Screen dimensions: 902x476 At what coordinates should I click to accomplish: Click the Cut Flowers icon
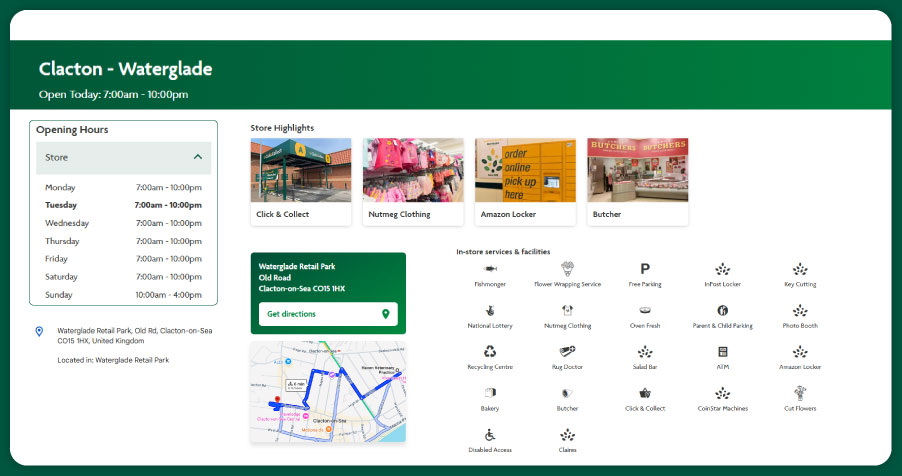800,393
